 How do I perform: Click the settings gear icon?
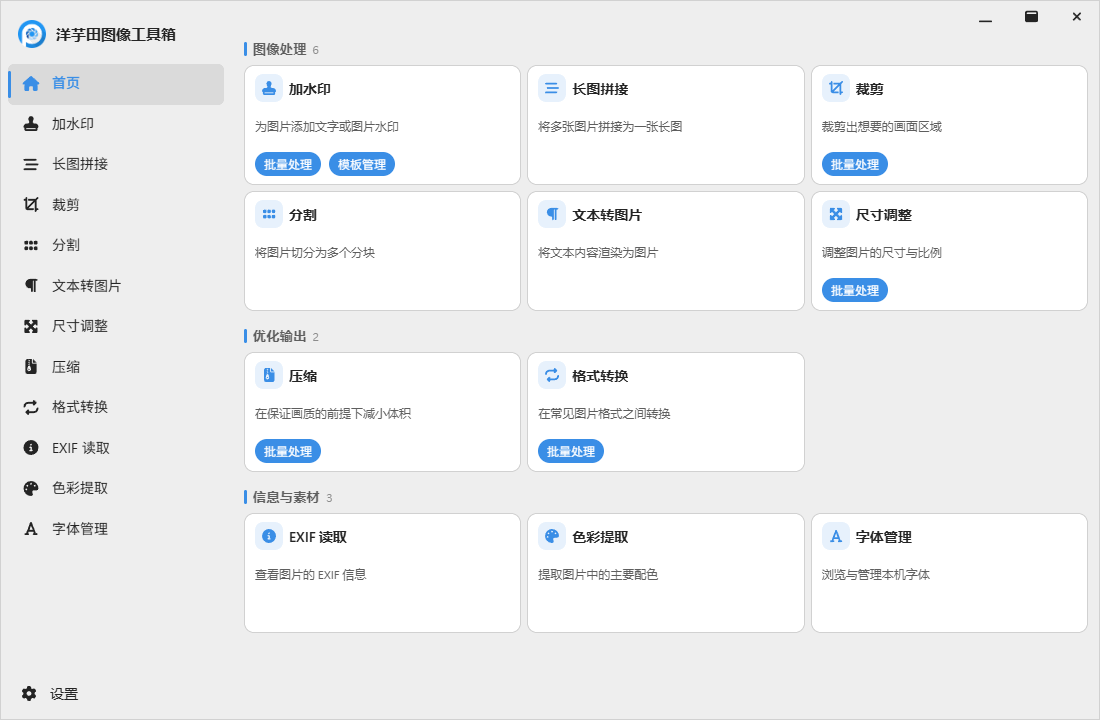29,693
